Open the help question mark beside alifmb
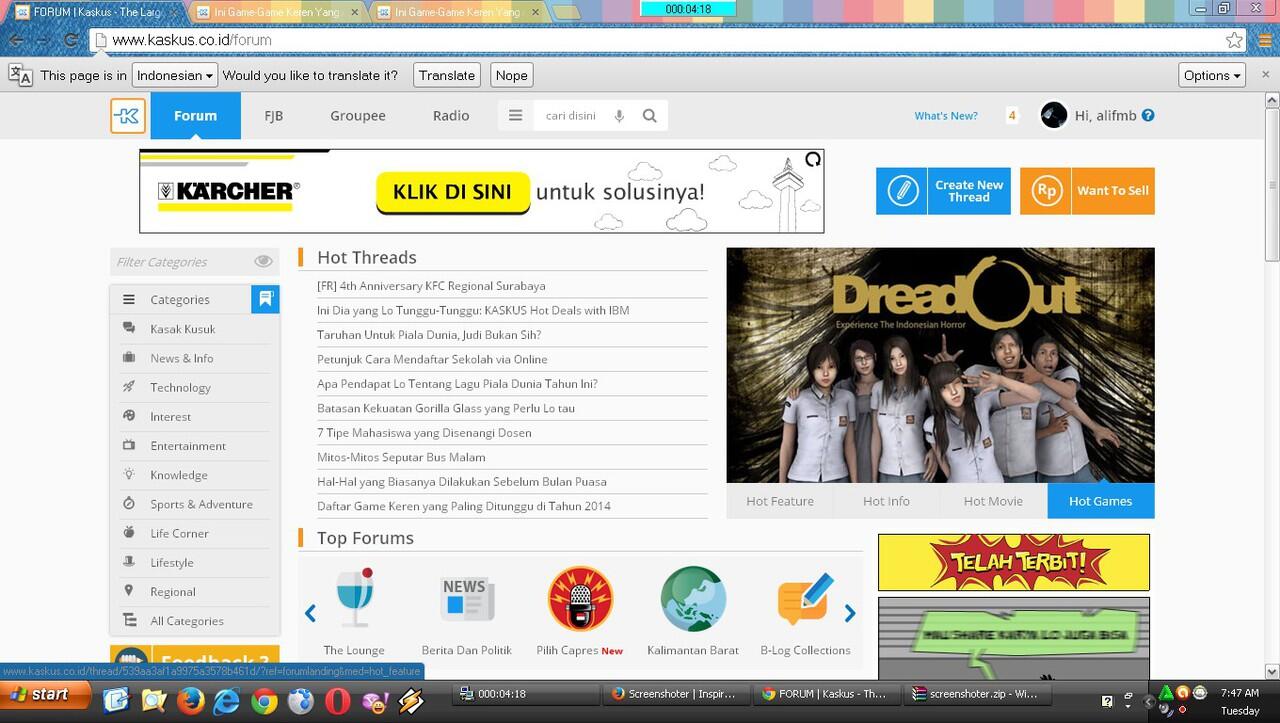Viewport: 1280px width, 723px height. pos(1148,116)
